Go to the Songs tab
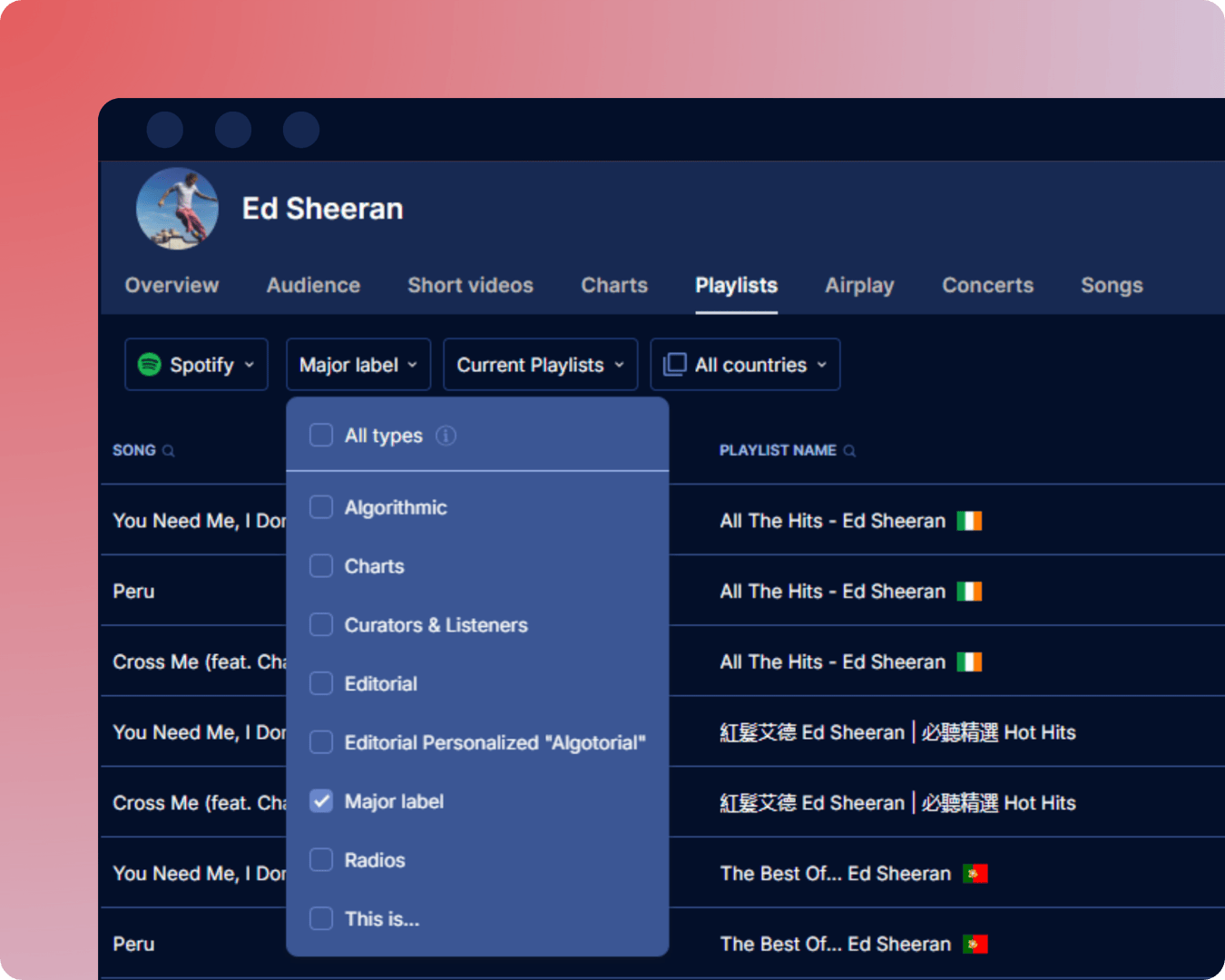 (1112, 285)
